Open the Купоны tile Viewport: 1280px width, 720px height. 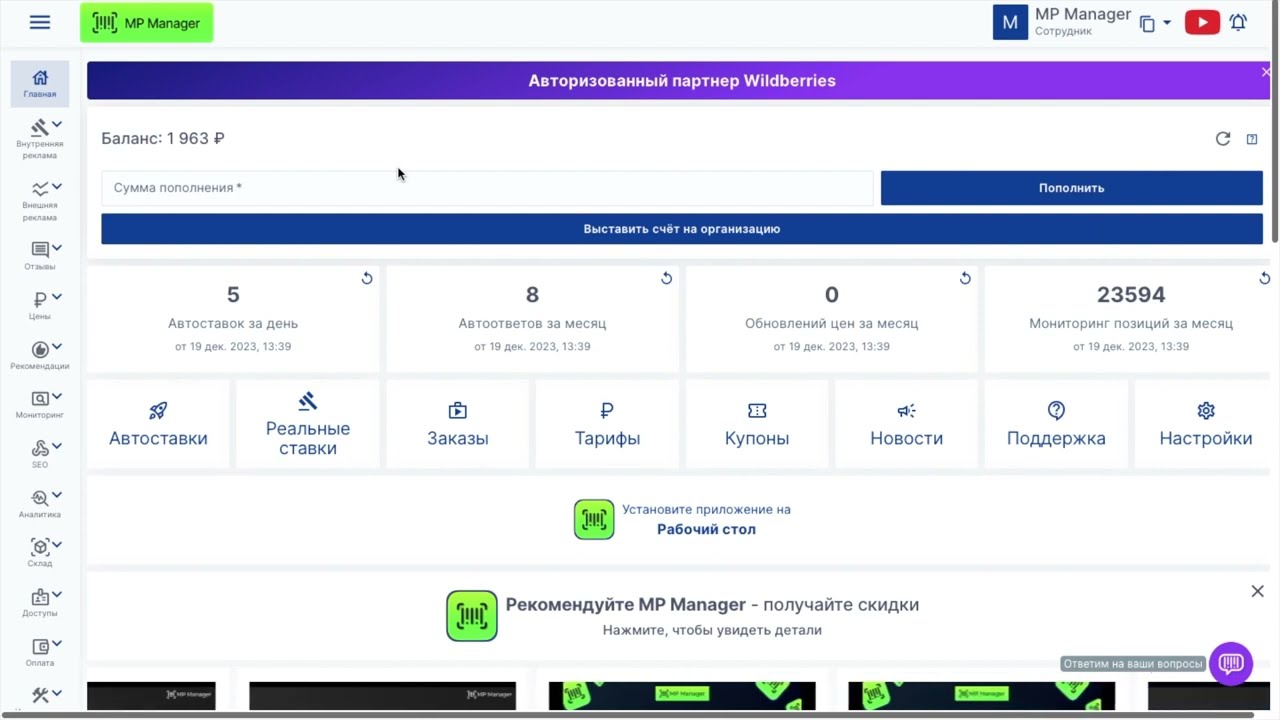[x=757, y=425]
